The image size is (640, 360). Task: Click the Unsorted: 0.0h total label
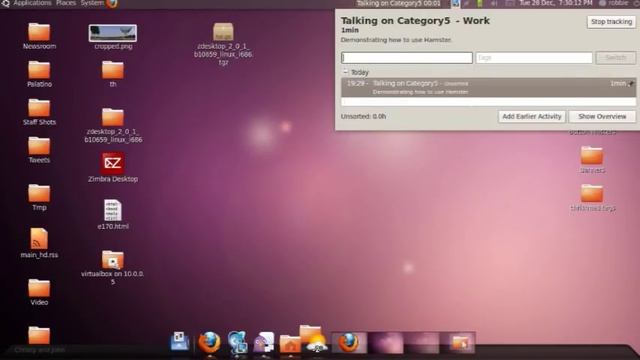[x=364, y=116]
